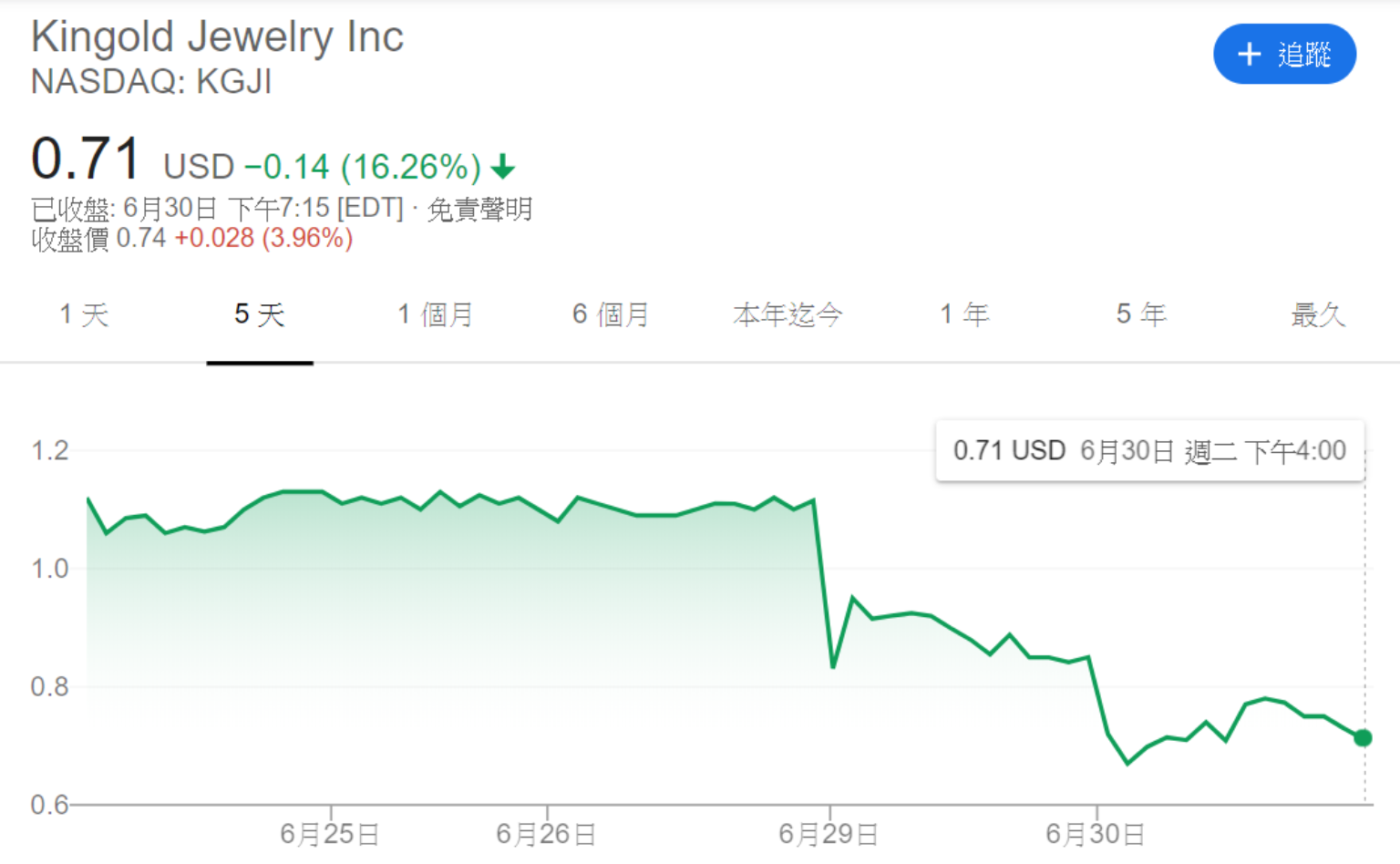Open the 1 年 chart view
Screen dimensions: 1400x864
964,315
